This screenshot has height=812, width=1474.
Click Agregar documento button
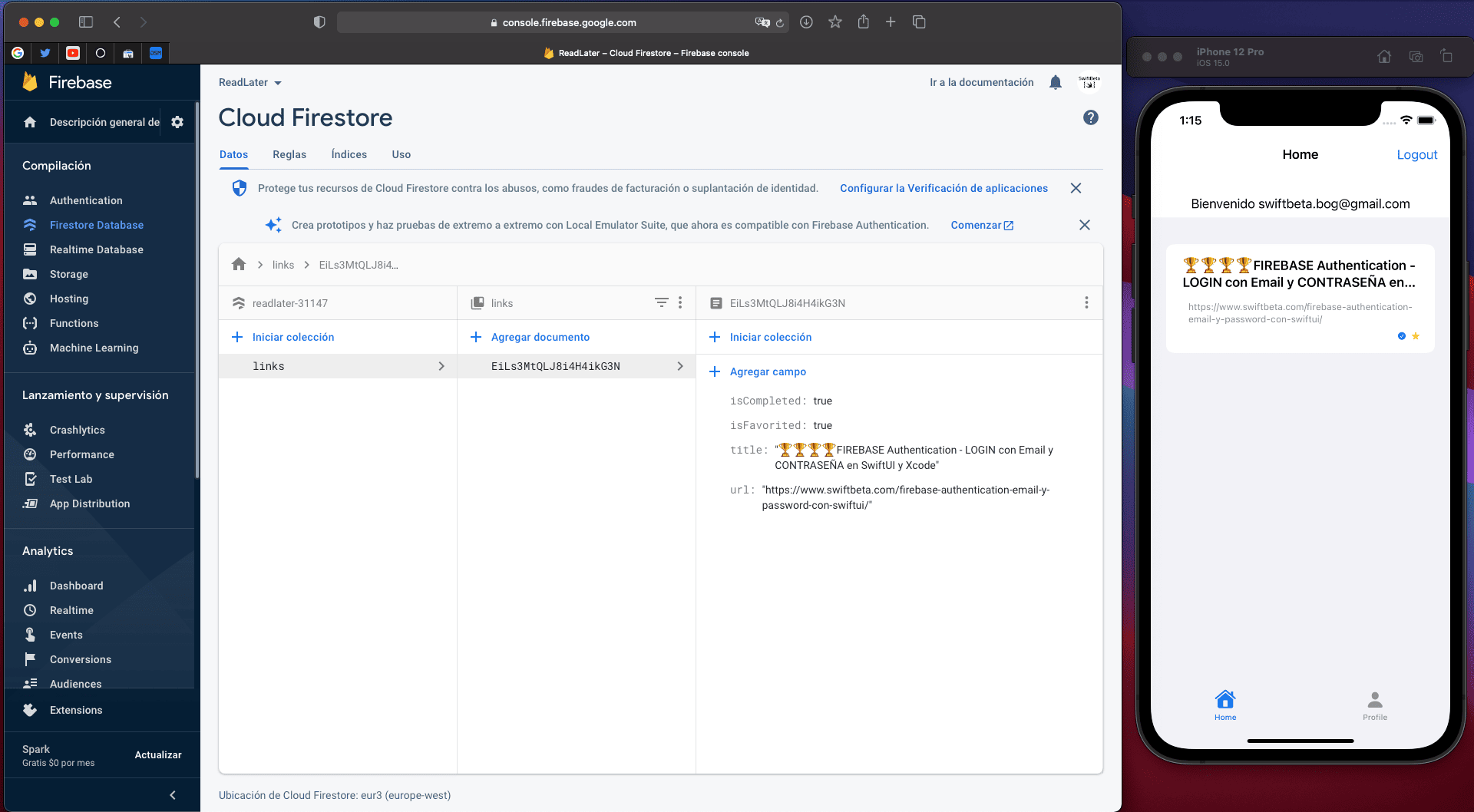[530, 337]
